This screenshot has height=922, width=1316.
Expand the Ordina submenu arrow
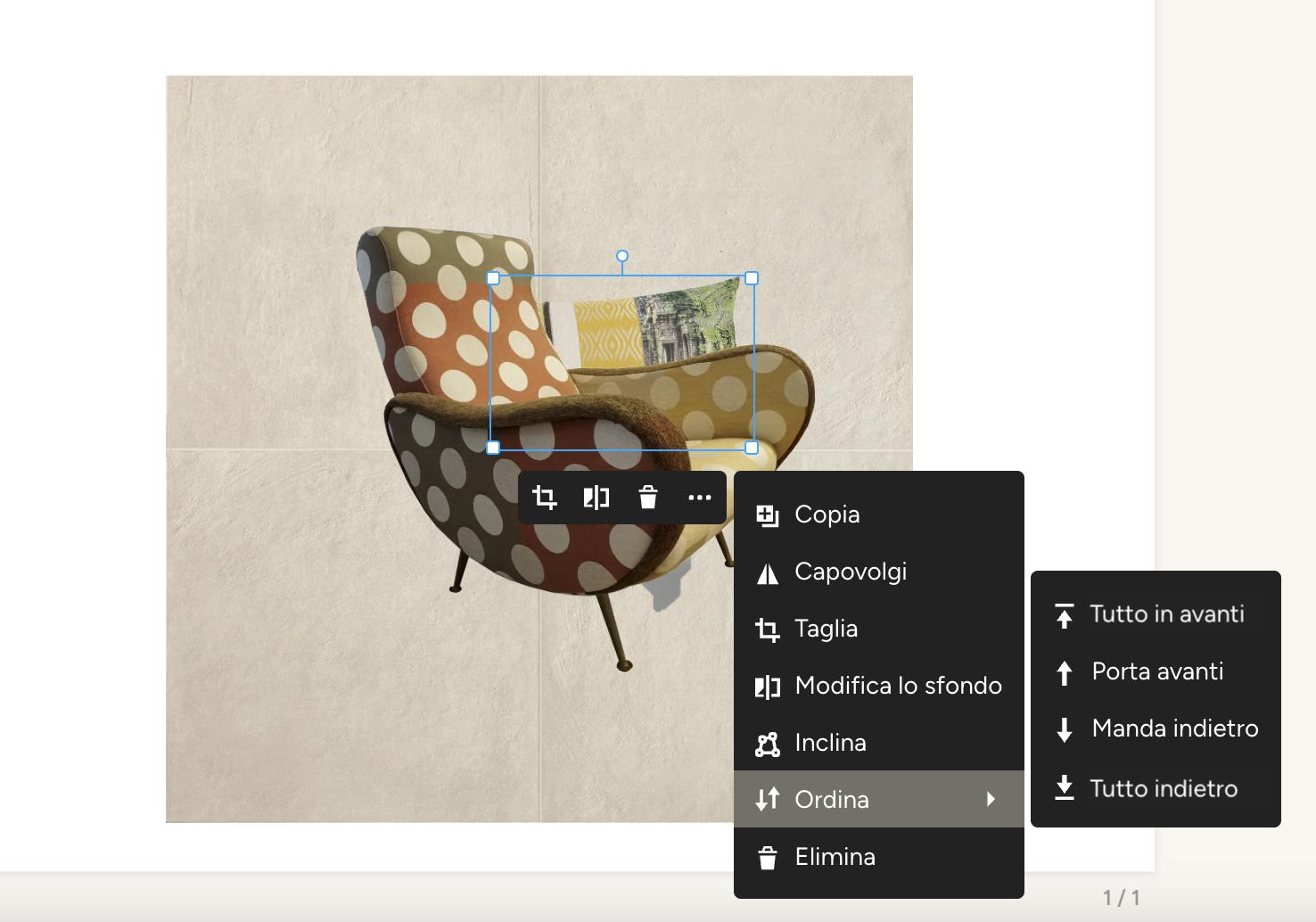point(991,799)
